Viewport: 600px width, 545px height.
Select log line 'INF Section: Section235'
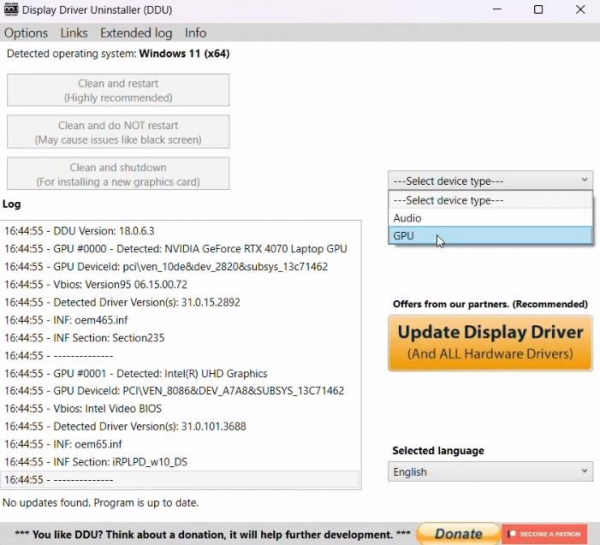click(x=180, y=338)
